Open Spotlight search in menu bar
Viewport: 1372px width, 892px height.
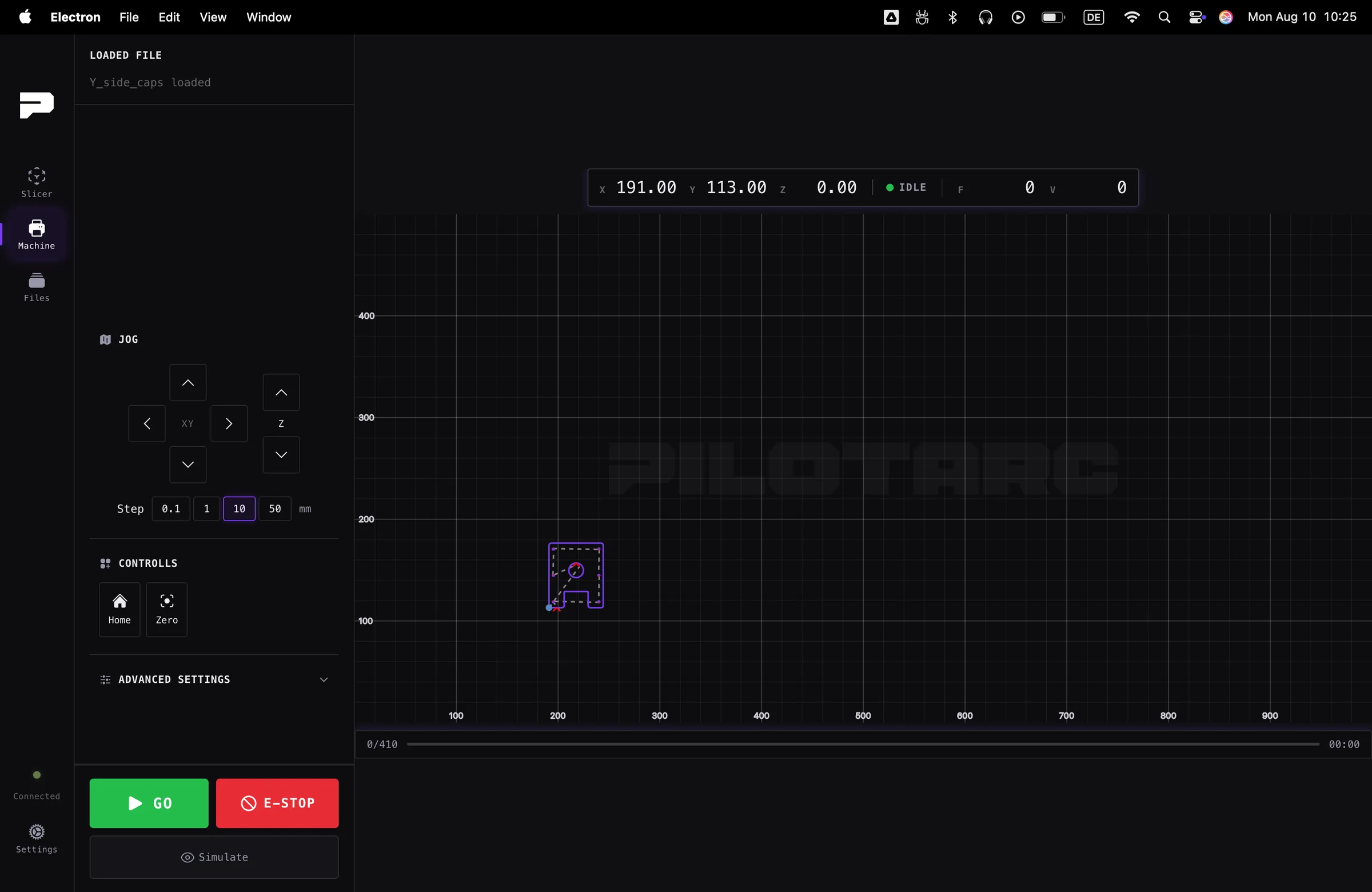(x=1164, y=17)
